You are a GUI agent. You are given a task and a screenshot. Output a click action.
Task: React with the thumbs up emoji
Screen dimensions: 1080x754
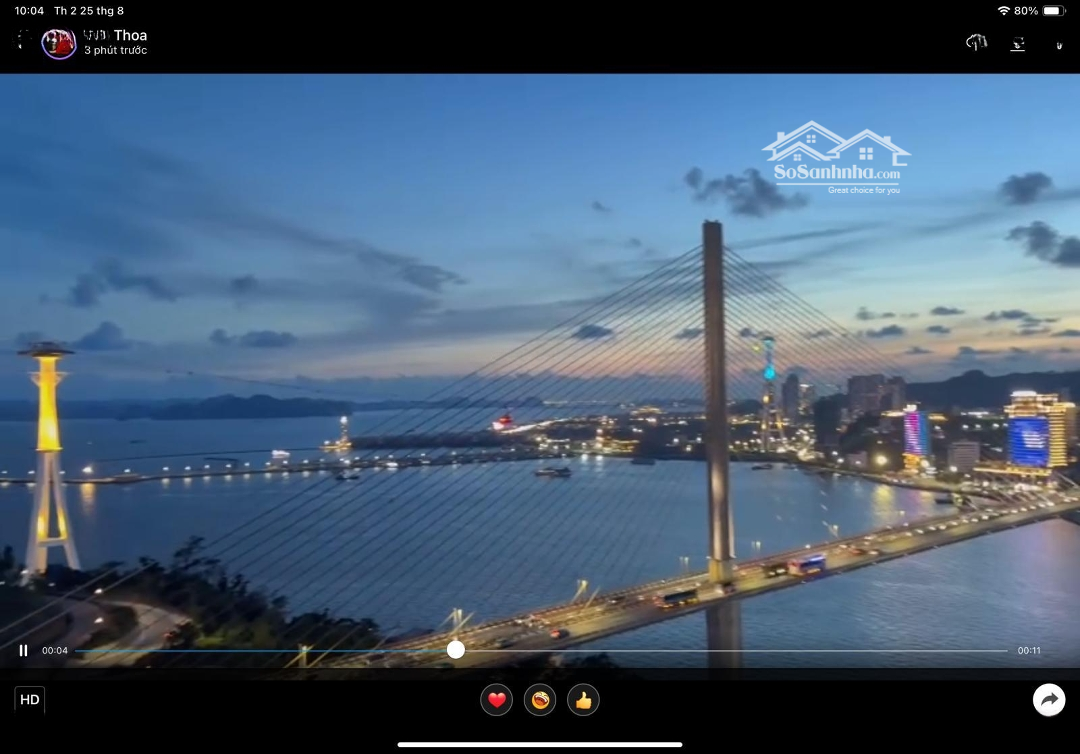583,700
